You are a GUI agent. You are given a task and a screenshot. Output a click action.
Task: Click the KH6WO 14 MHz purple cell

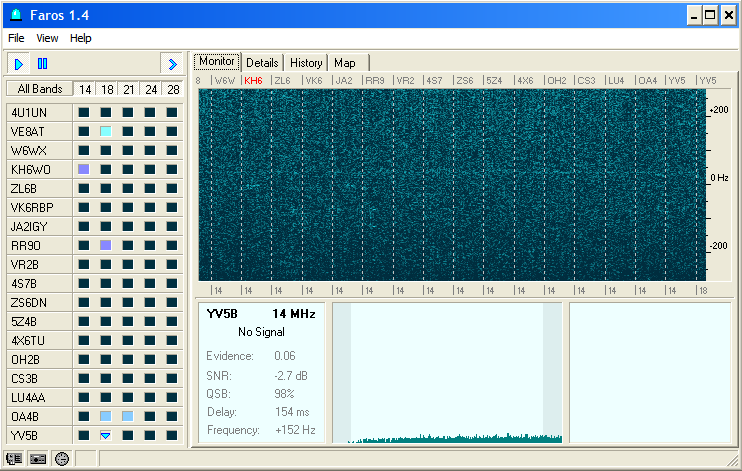(x=84, y=169)
